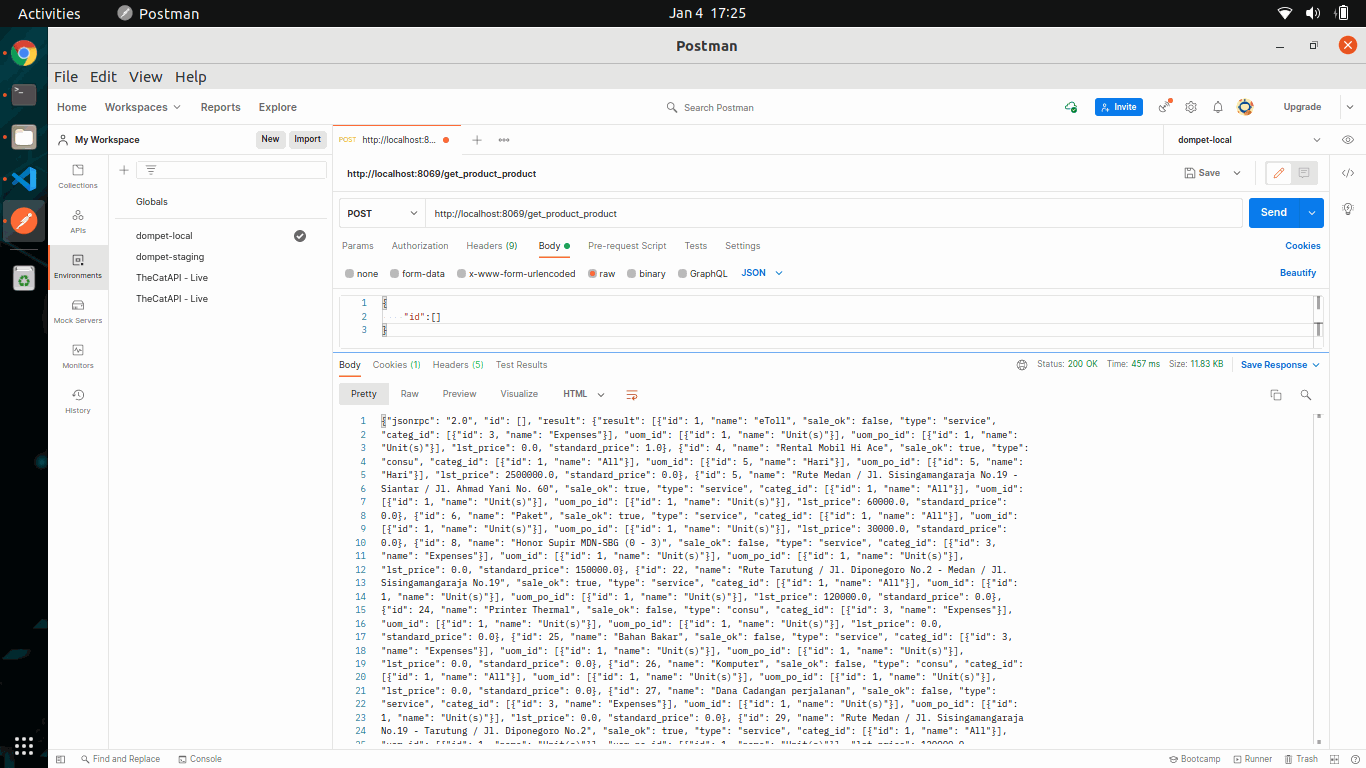The image size is (1366, 768).
Task: Open the settings gear icon in header
Action: 1191,107
